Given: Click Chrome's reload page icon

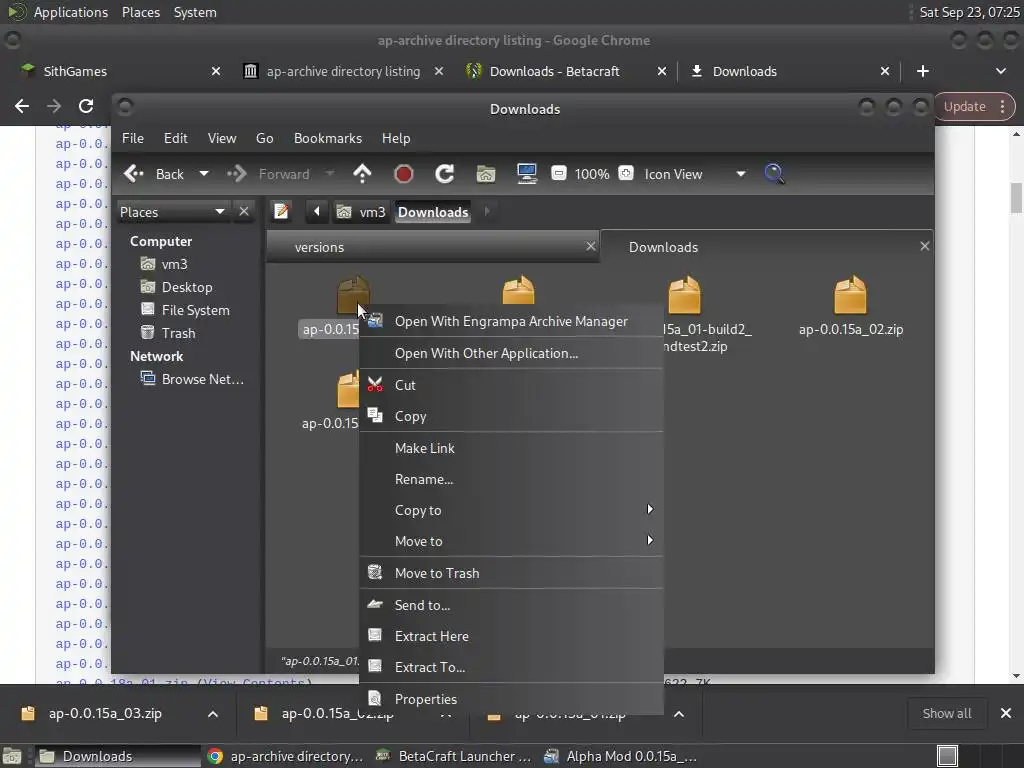Looking at the screenshot, I should (x=86, y=106).
